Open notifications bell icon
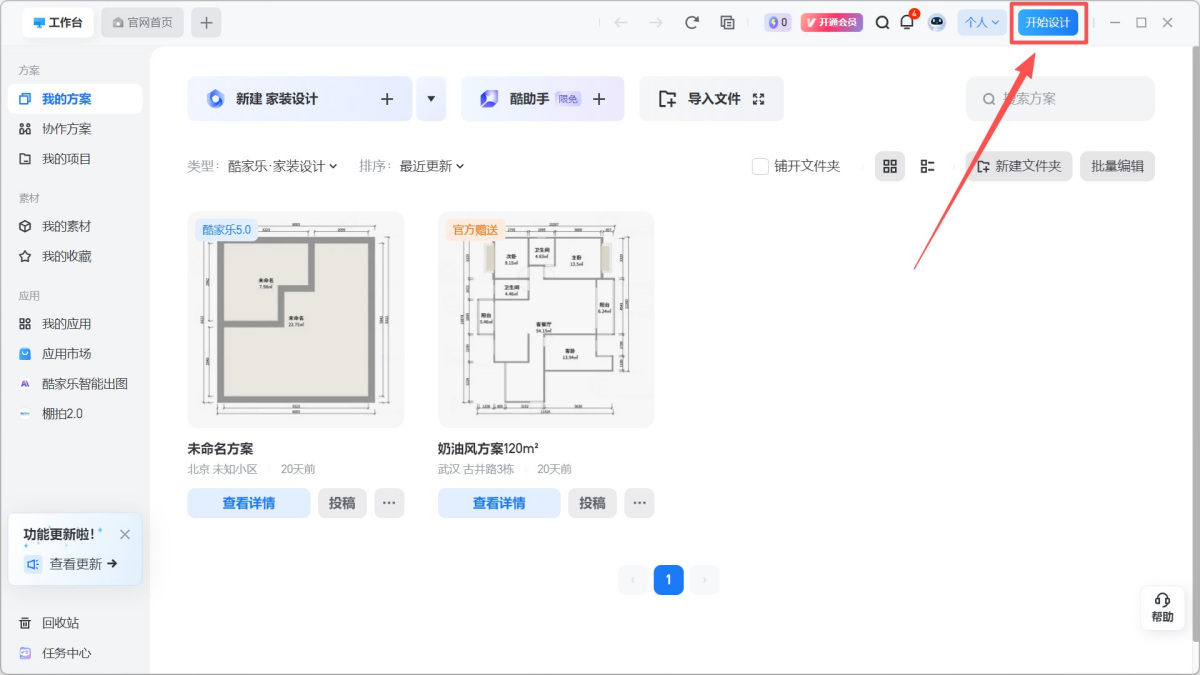The width and height of the screenshot is (1200, 675). pyautogui.click(x=907, y=23)
